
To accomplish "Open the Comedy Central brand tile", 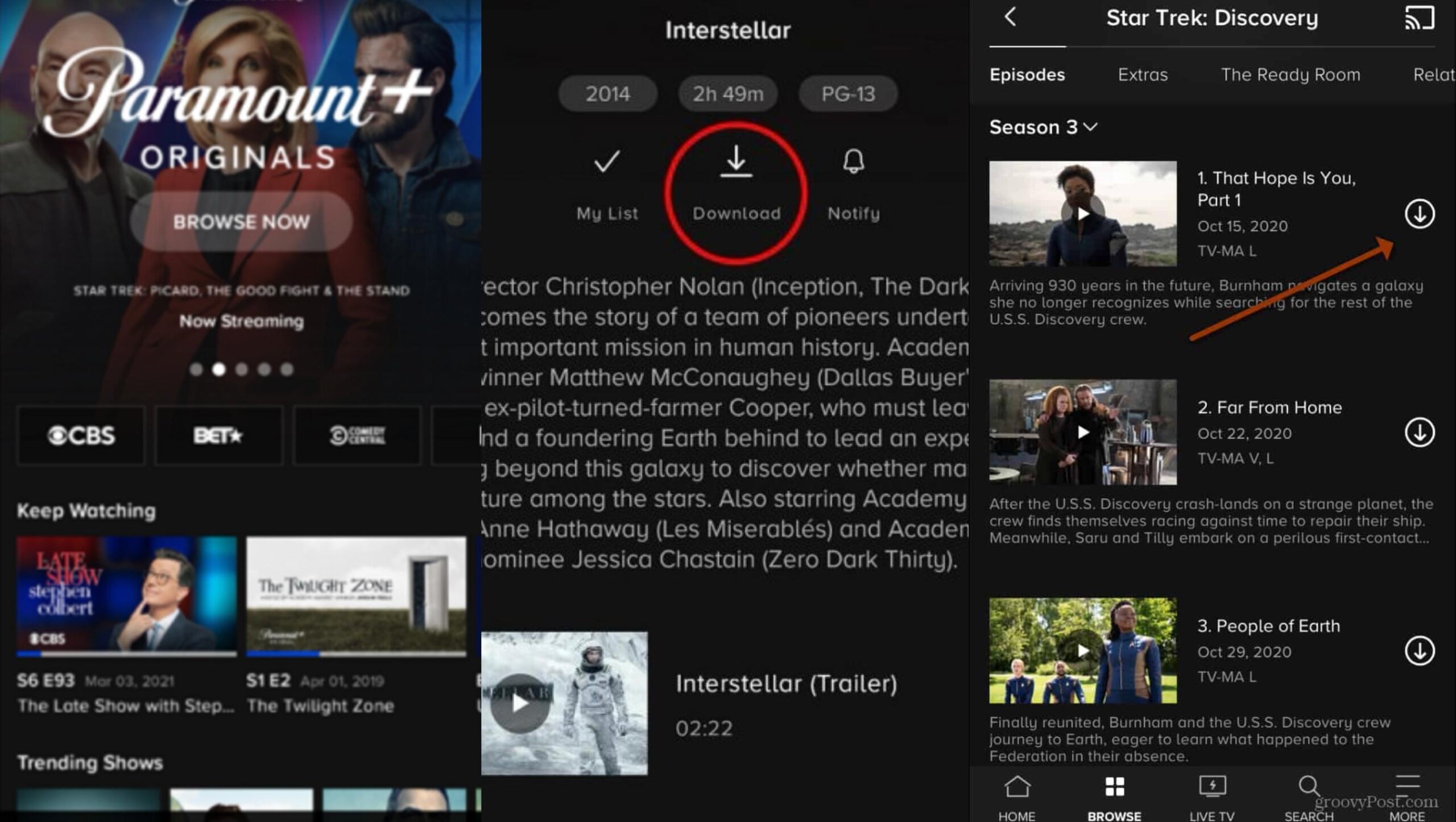I will pyautogui.click(x=357, y=435).
